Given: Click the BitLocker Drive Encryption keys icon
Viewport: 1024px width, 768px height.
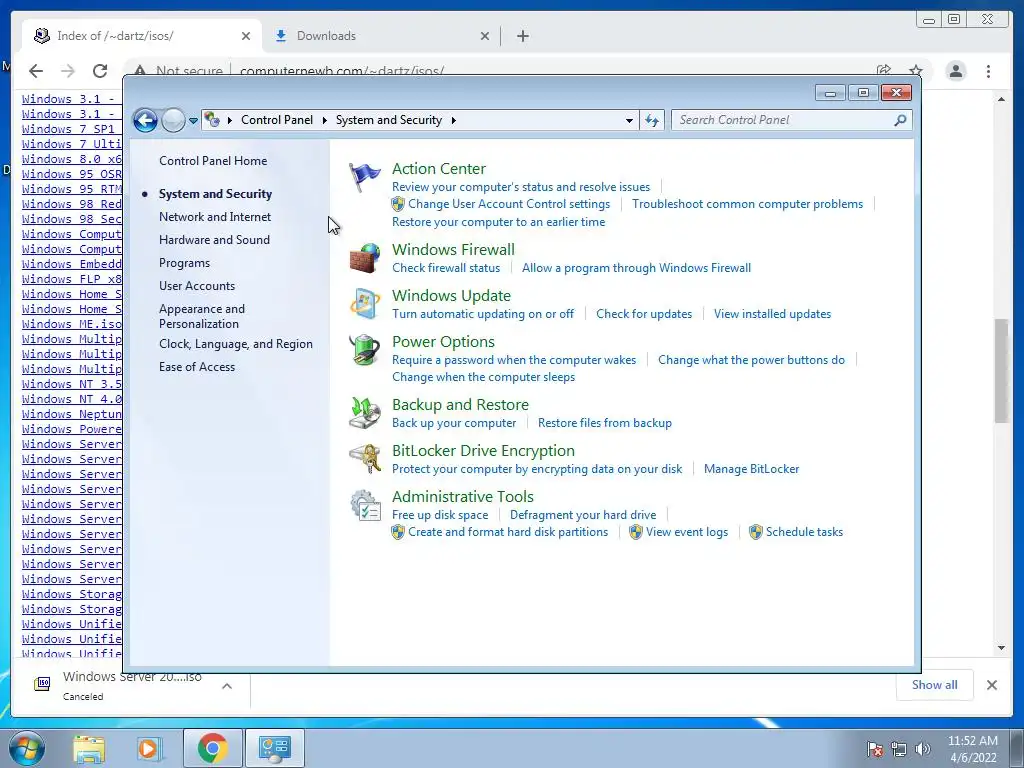Looking at the screenshot, I should click(364, 459).
